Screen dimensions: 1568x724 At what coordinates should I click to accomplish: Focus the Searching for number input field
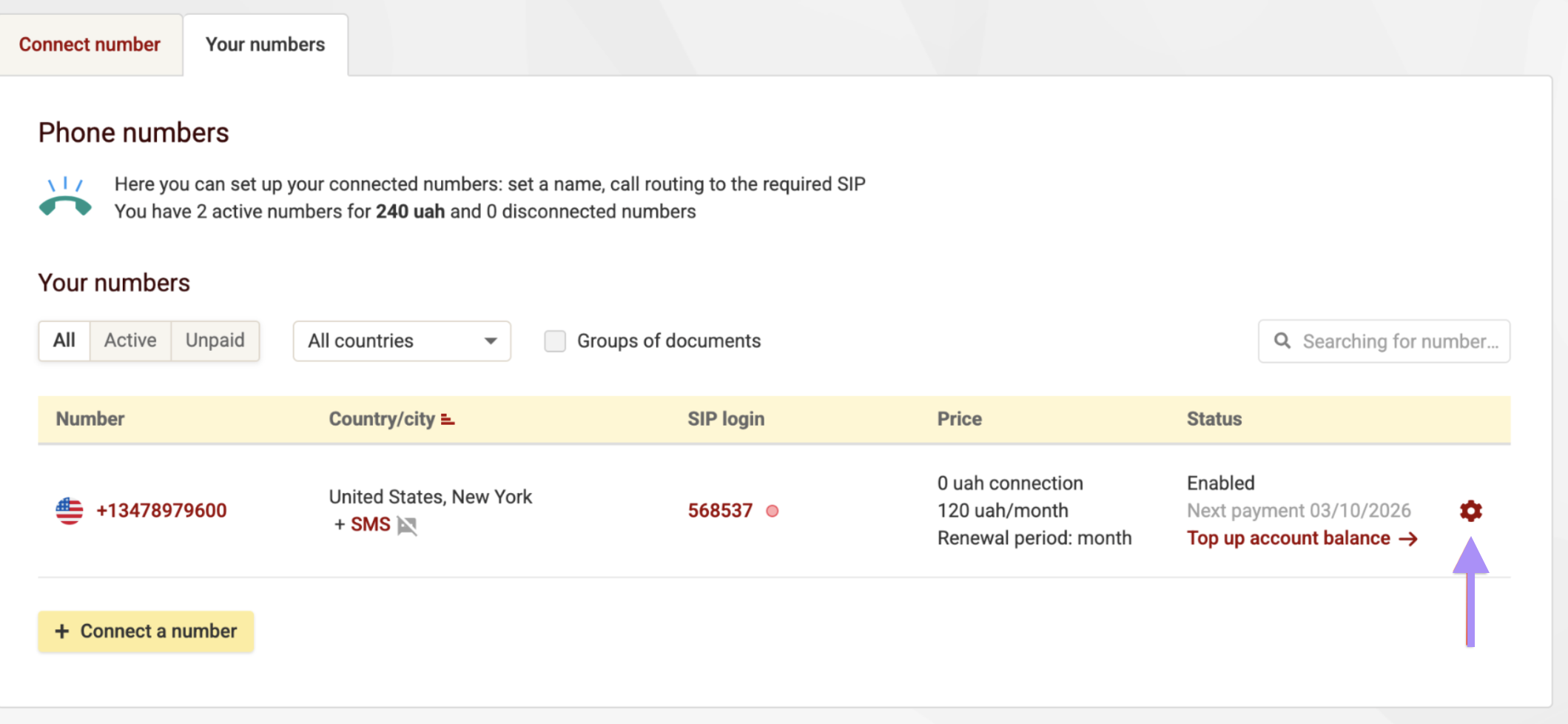1400,341
